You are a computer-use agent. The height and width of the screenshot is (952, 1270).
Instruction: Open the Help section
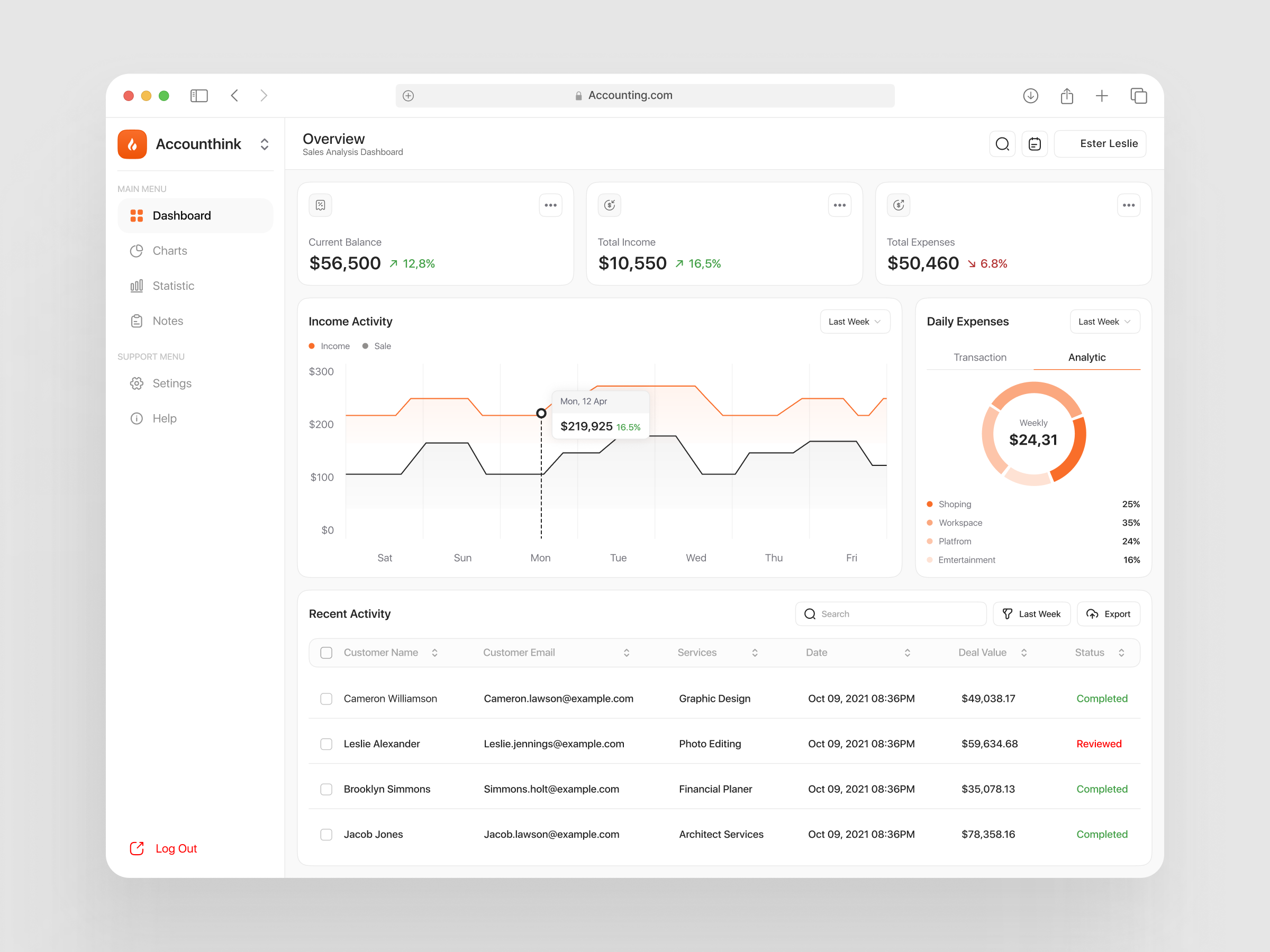click(165, 418)
